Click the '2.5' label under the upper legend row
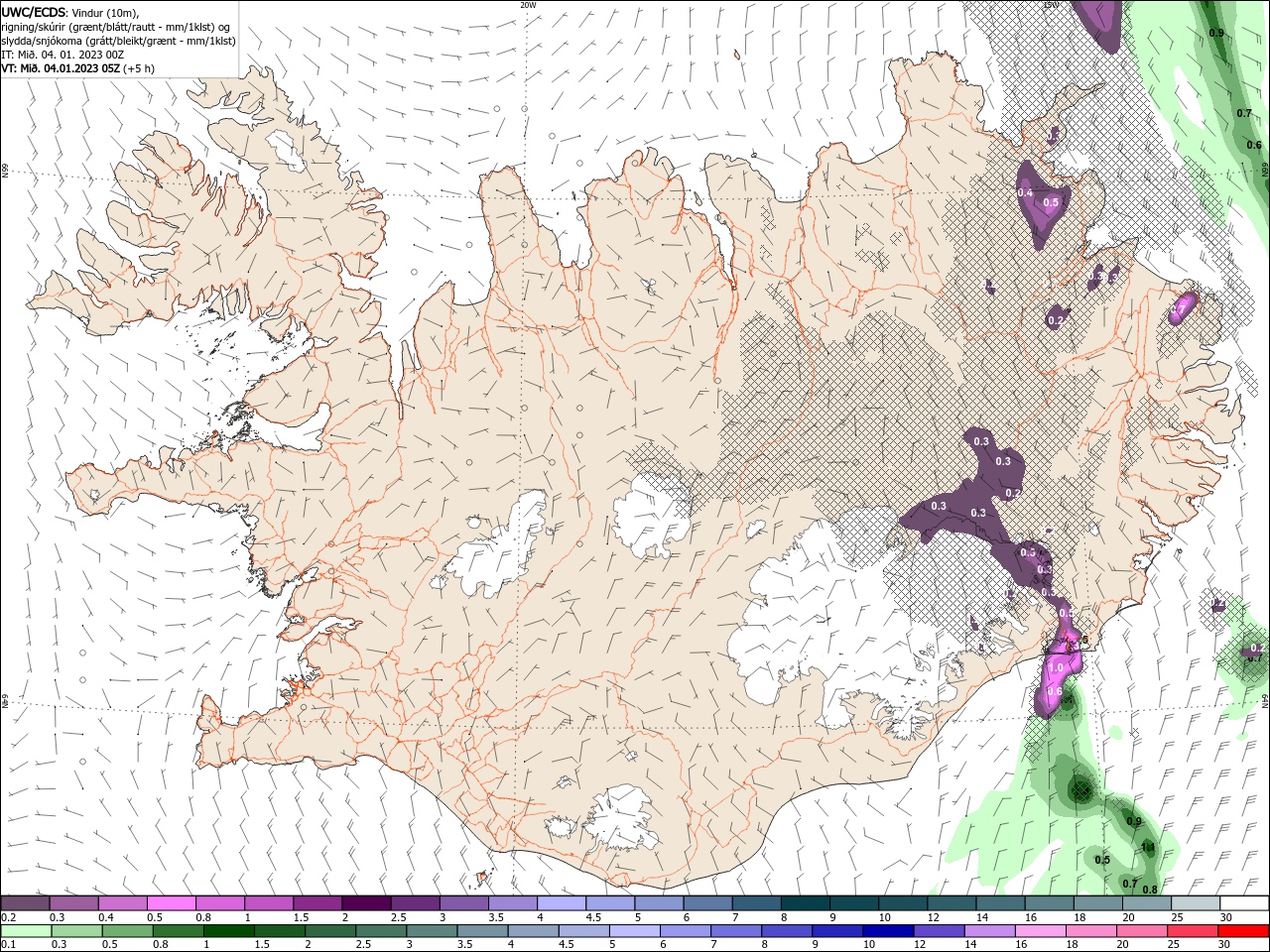 [x=398, y=918]
